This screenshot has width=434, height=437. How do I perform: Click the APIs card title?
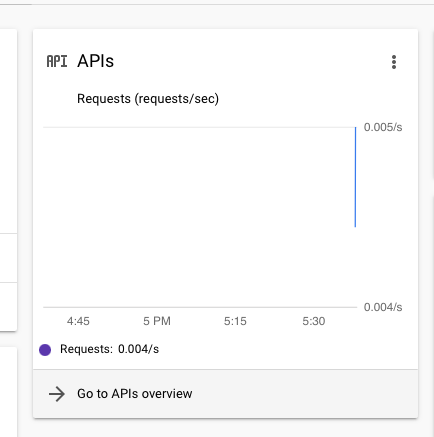coord(95,61)
